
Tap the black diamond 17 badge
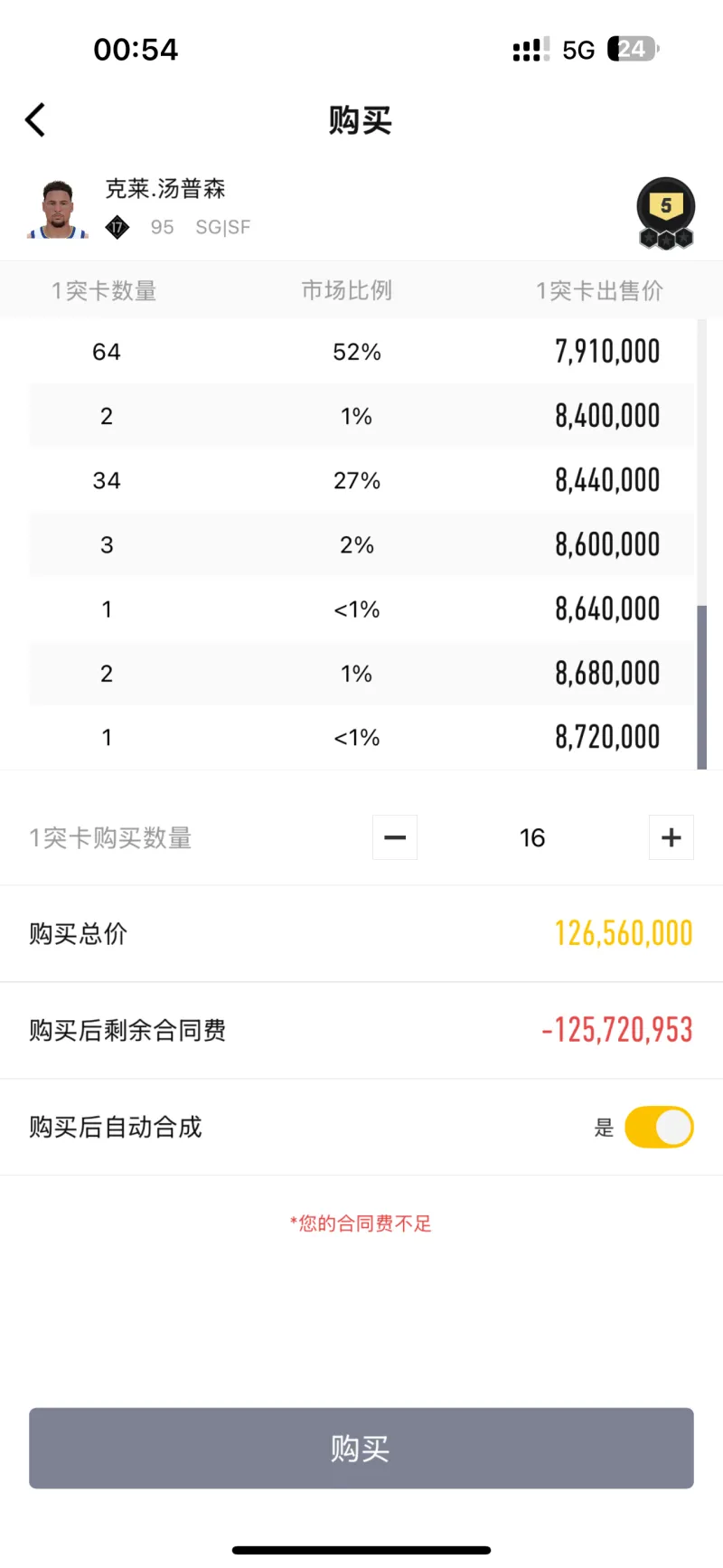point(117,227)
